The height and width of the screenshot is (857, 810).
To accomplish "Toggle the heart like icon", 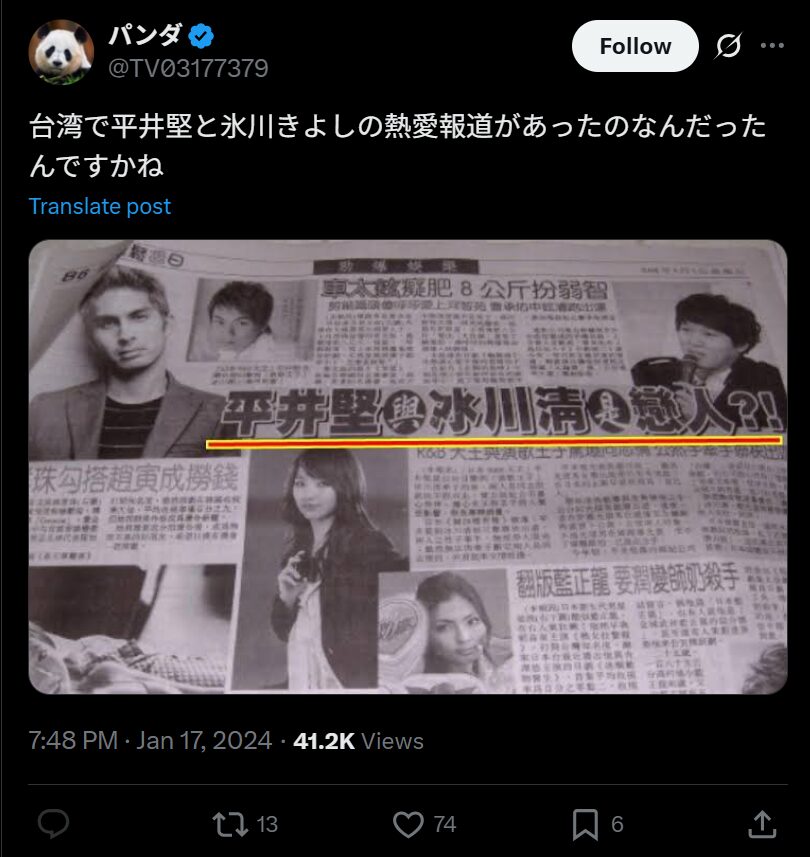I will pos(408,824).
